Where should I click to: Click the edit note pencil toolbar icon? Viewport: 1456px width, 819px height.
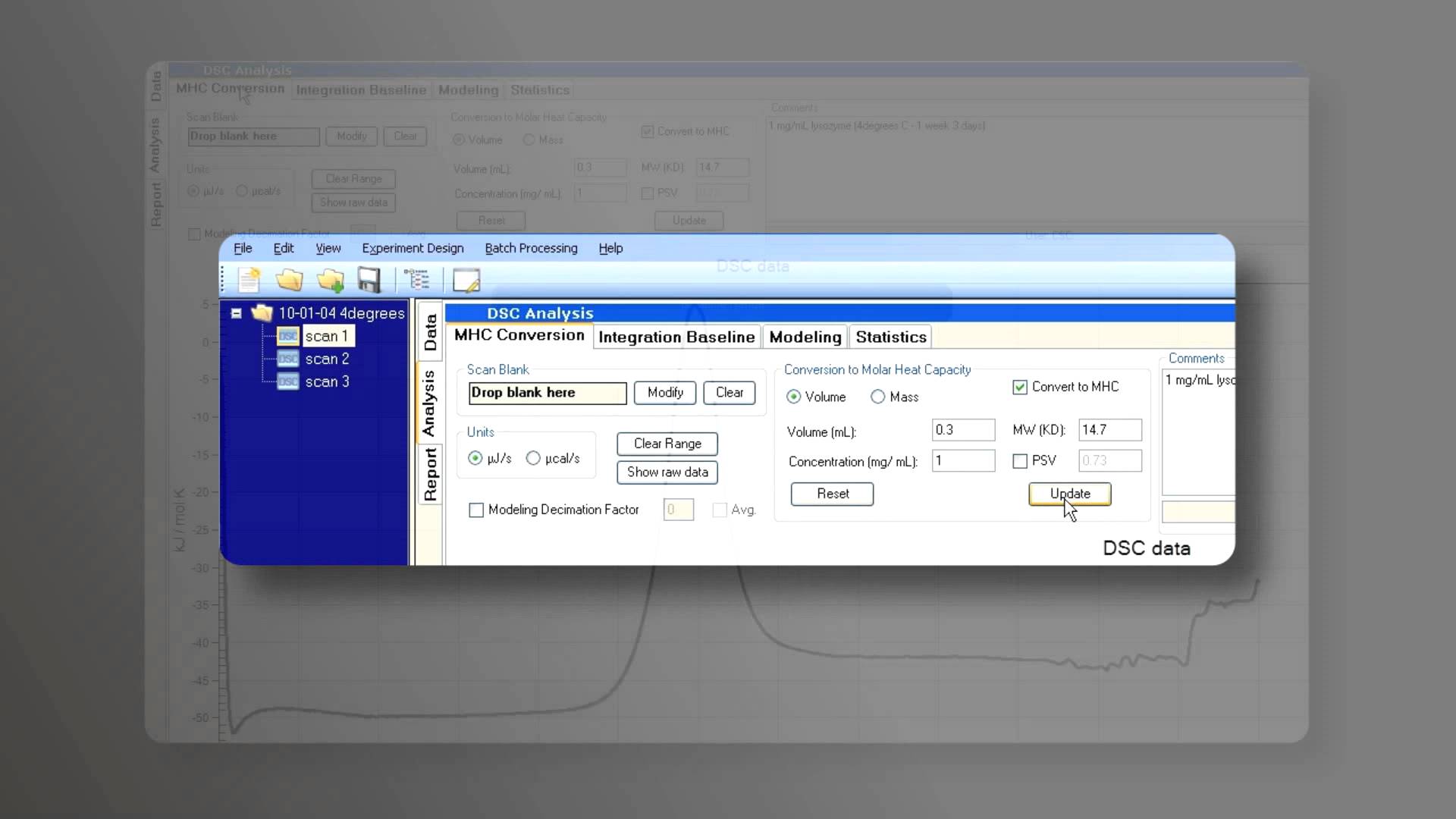click(466, 281)
